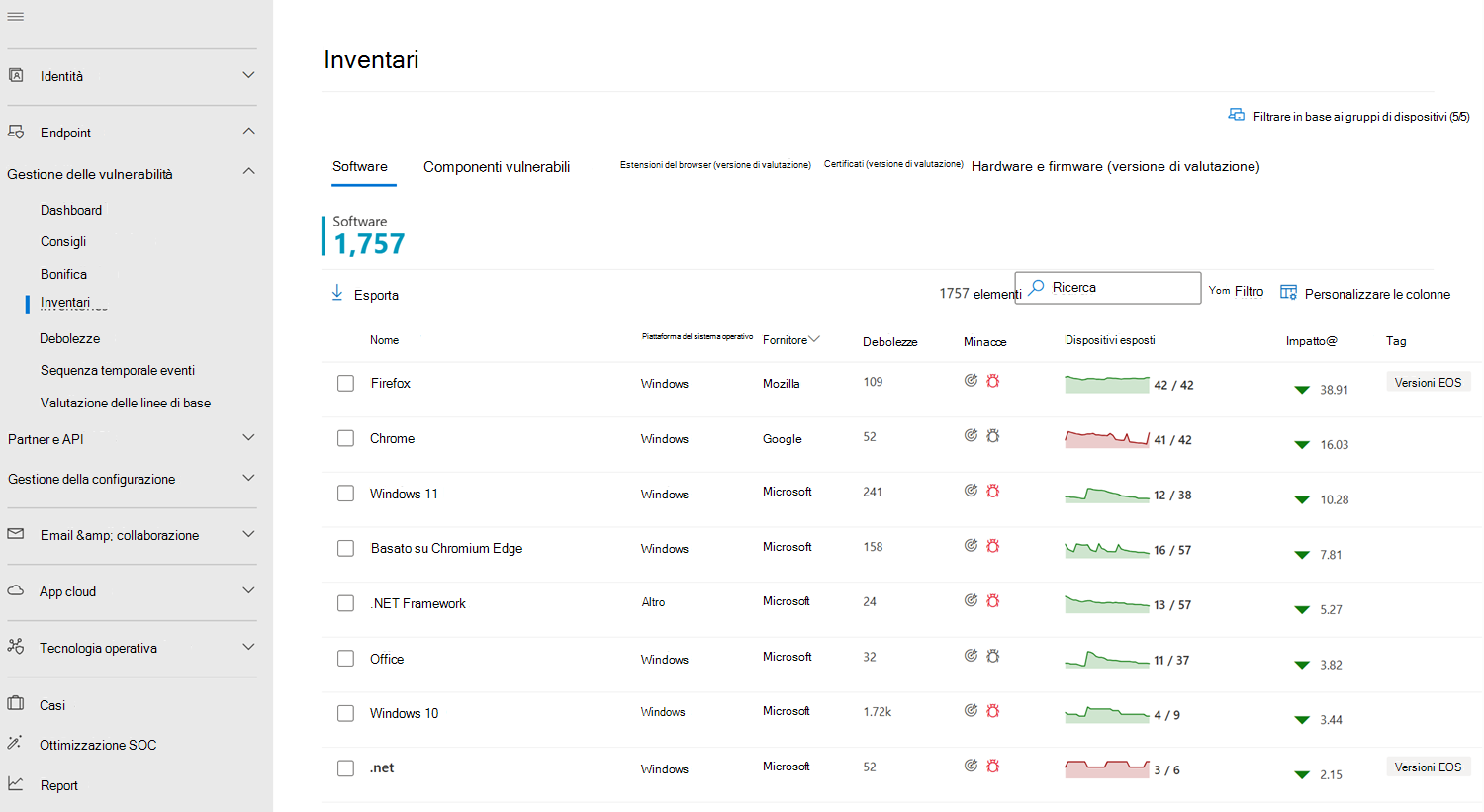Expand Gestione della configurazione chevron
The image size is (1484, 812).
pos(248,478)
